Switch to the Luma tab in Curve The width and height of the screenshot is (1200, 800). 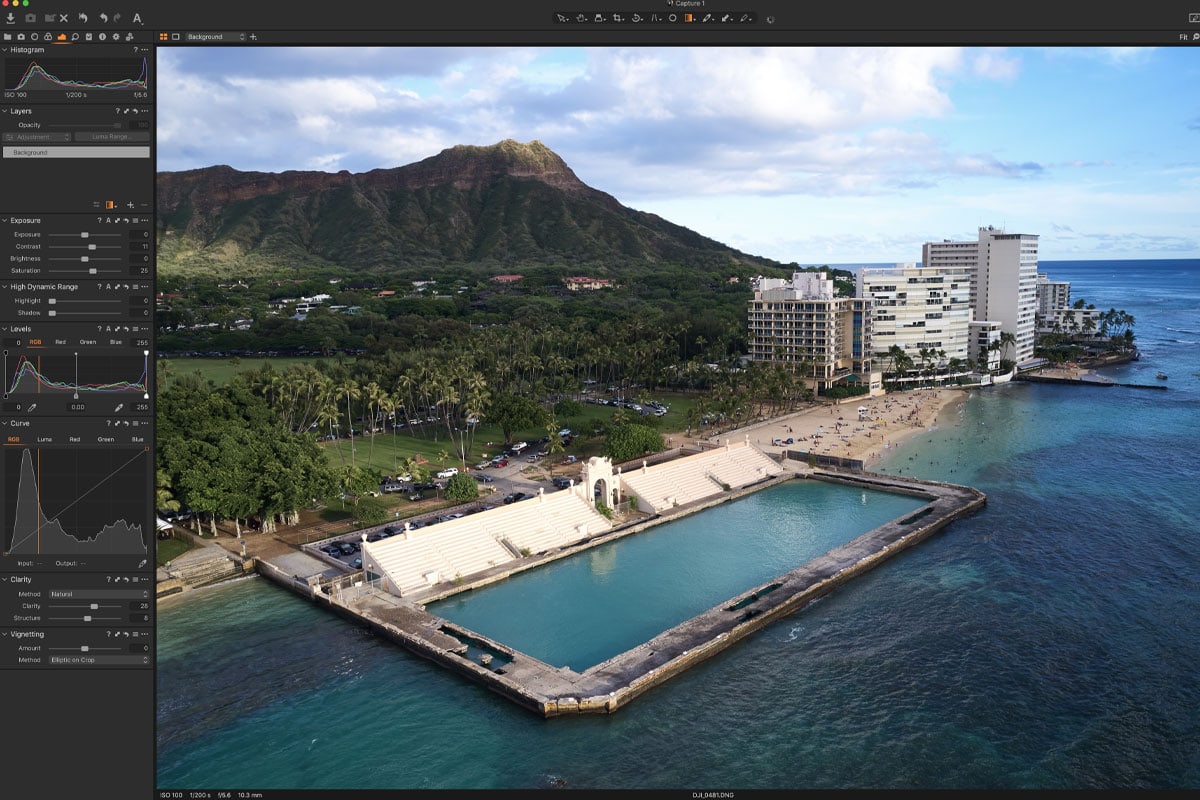pos(44,439)
